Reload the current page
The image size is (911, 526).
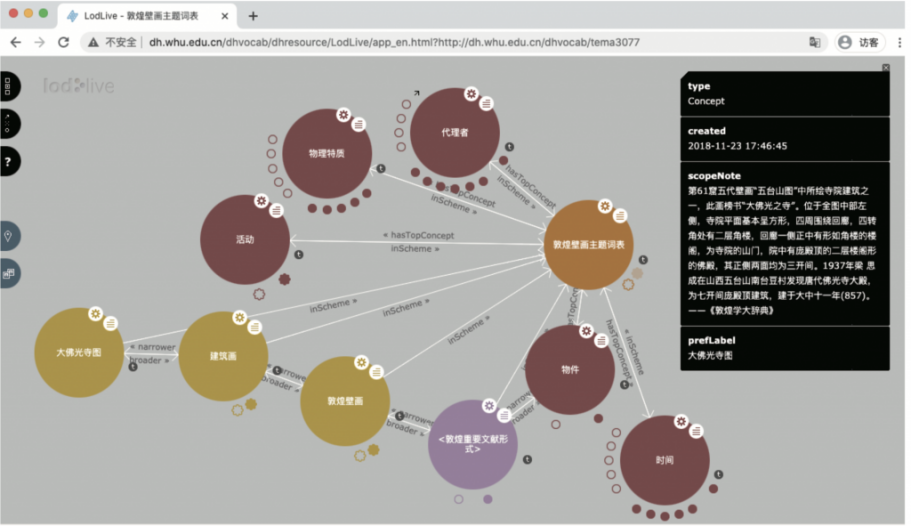(x=63, y=42)
